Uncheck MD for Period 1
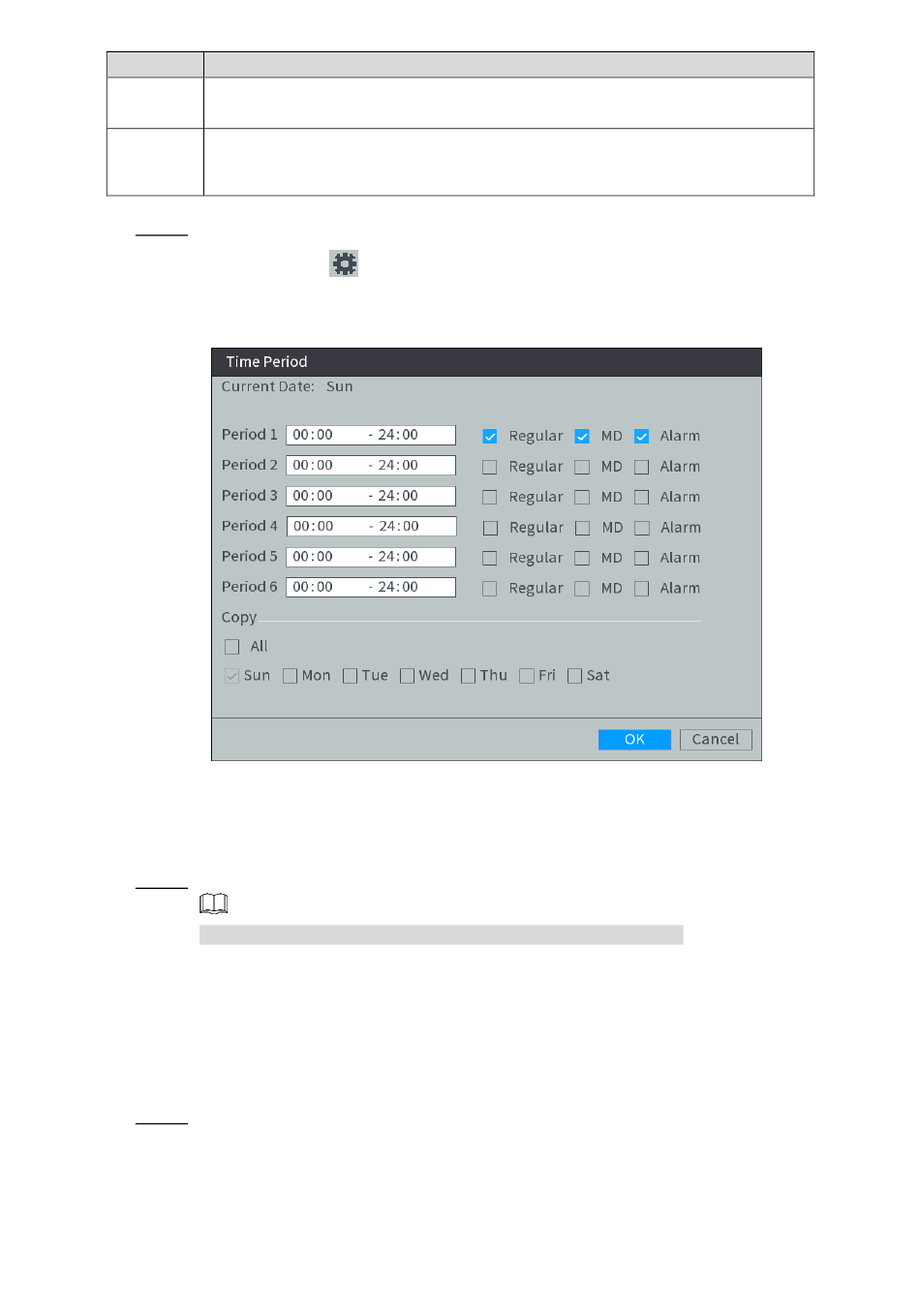920x1316 pixels. point(582,437)
